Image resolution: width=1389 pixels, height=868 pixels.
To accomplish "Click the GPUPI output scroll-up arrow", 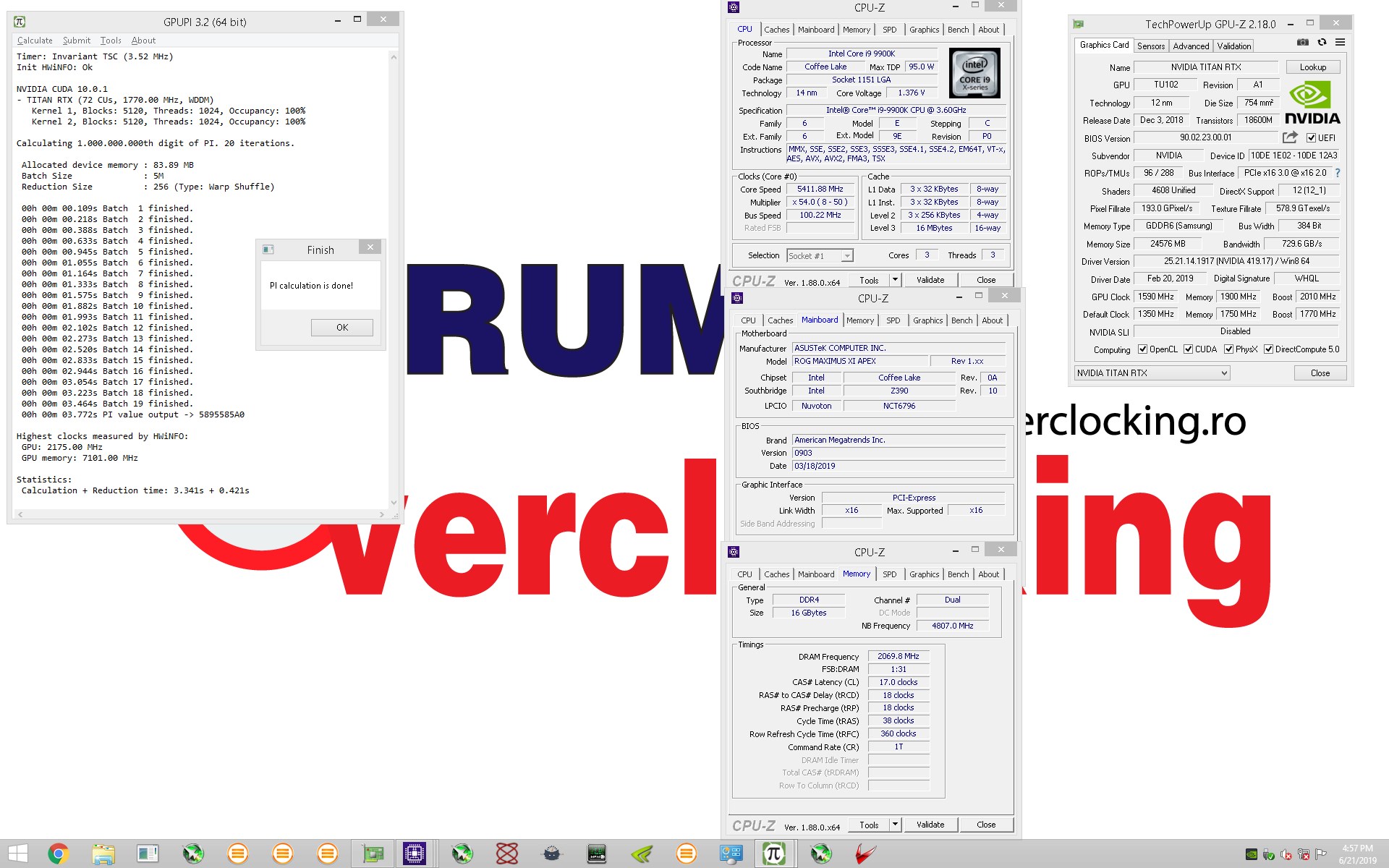I will click(x=394, y=56).
